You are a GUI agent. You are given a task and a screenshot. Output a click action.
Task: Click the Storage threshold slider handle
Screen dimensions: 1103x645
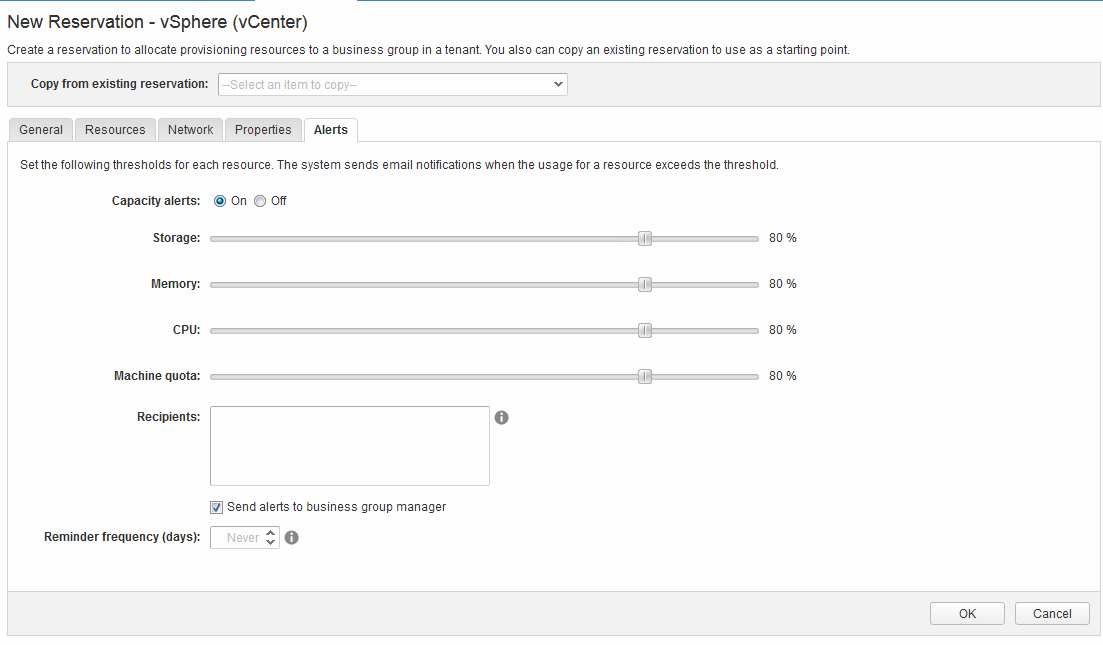645,238
